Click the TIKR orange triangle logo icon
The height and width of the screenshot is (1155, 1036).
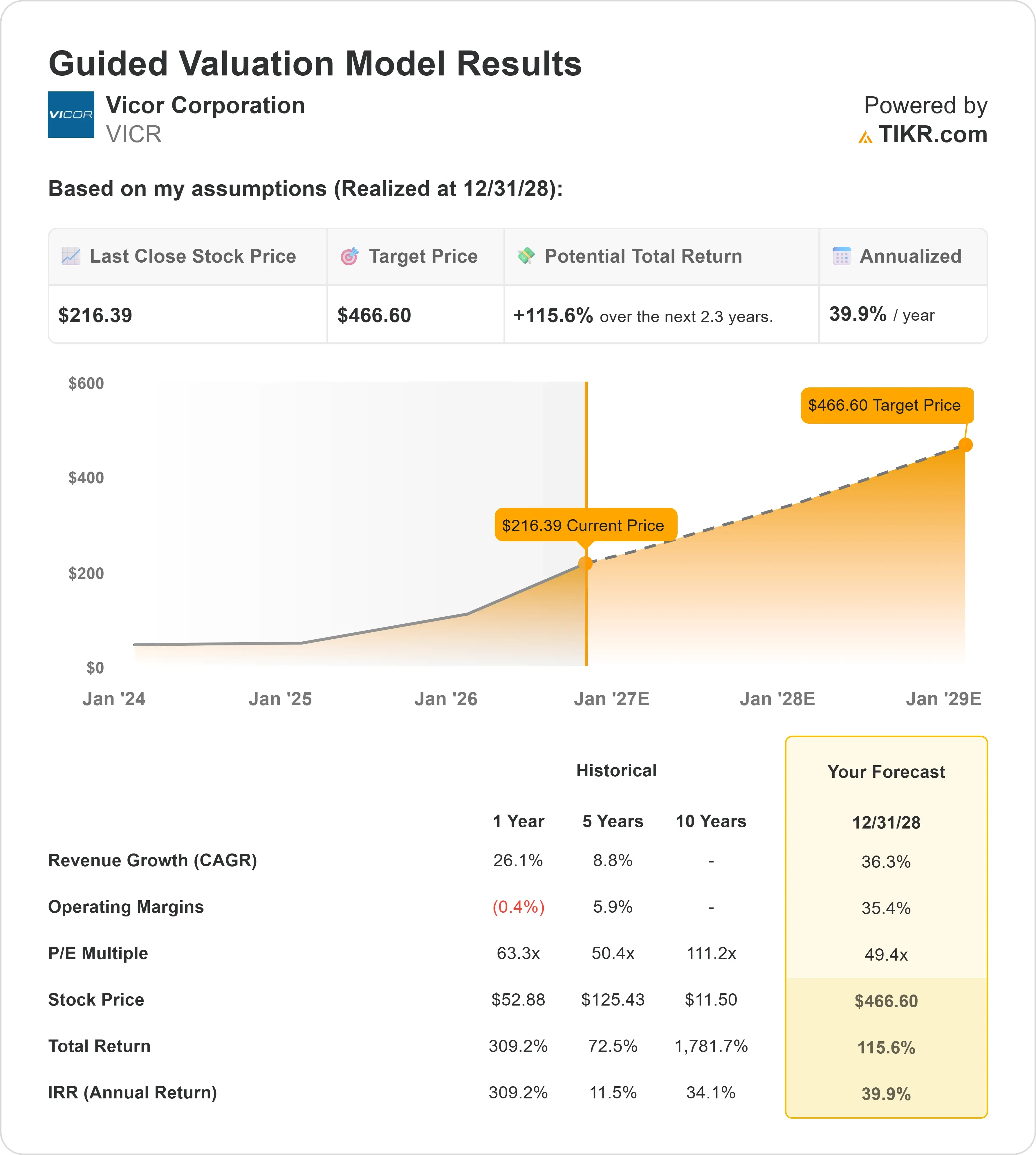click(865, 137)
